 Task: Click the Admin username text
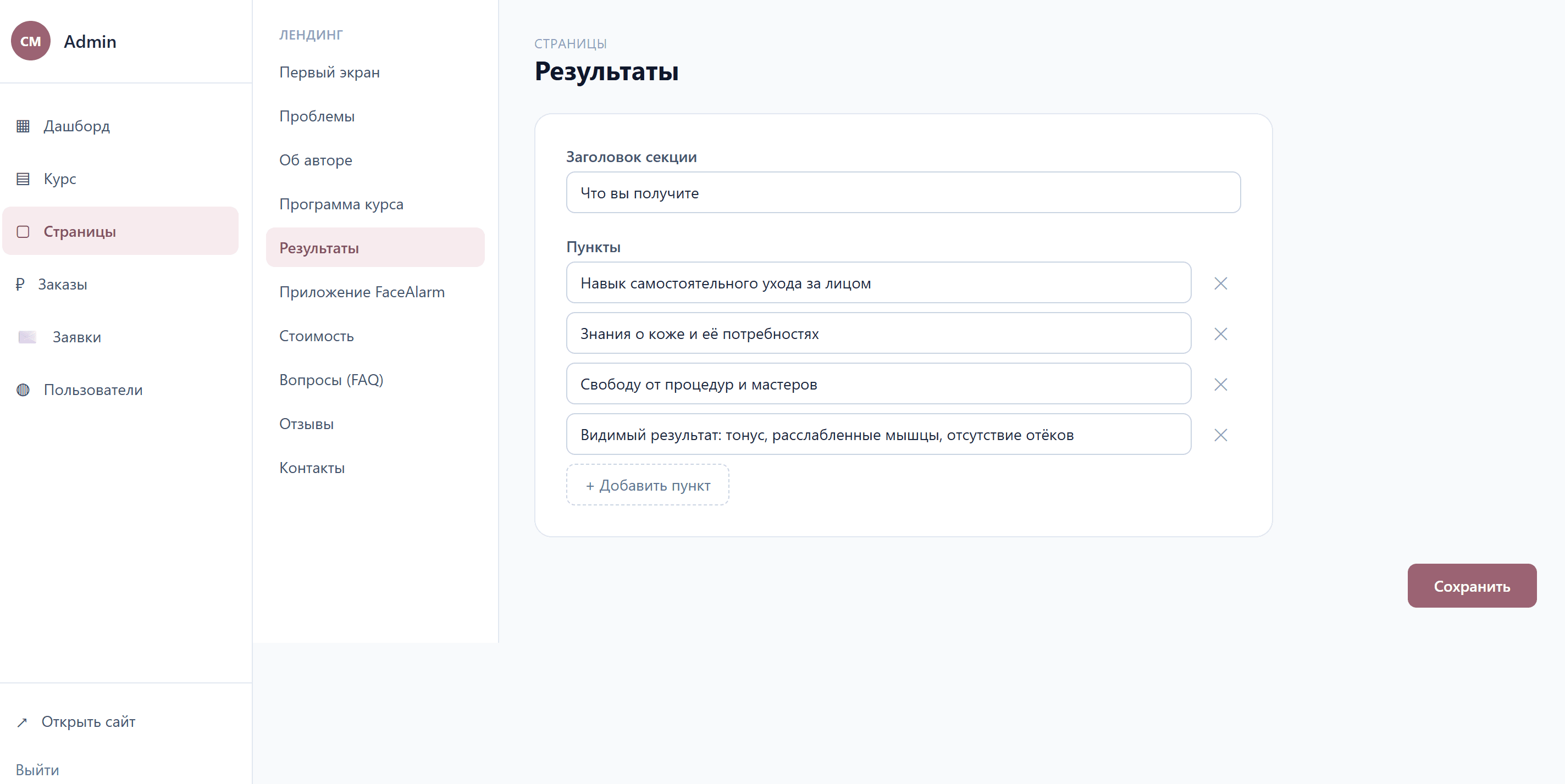tap(90, 41)
